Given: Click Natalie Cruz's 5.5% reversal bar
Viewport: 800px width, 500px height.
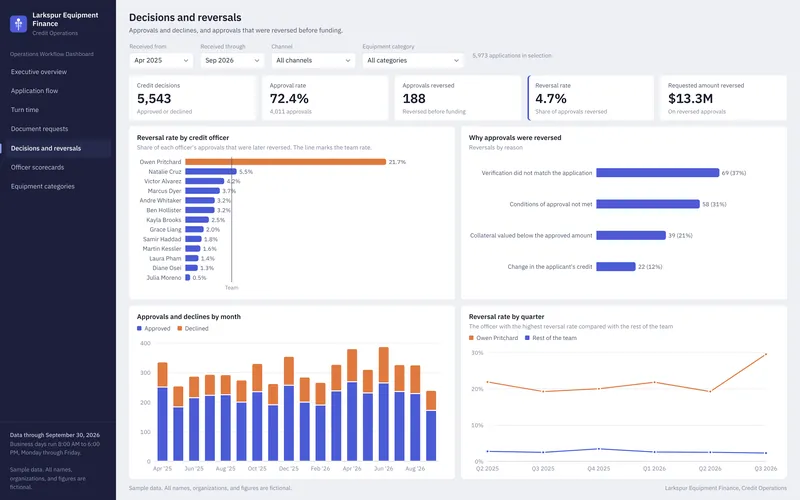Looking at the screenshot, I should 211,171.
